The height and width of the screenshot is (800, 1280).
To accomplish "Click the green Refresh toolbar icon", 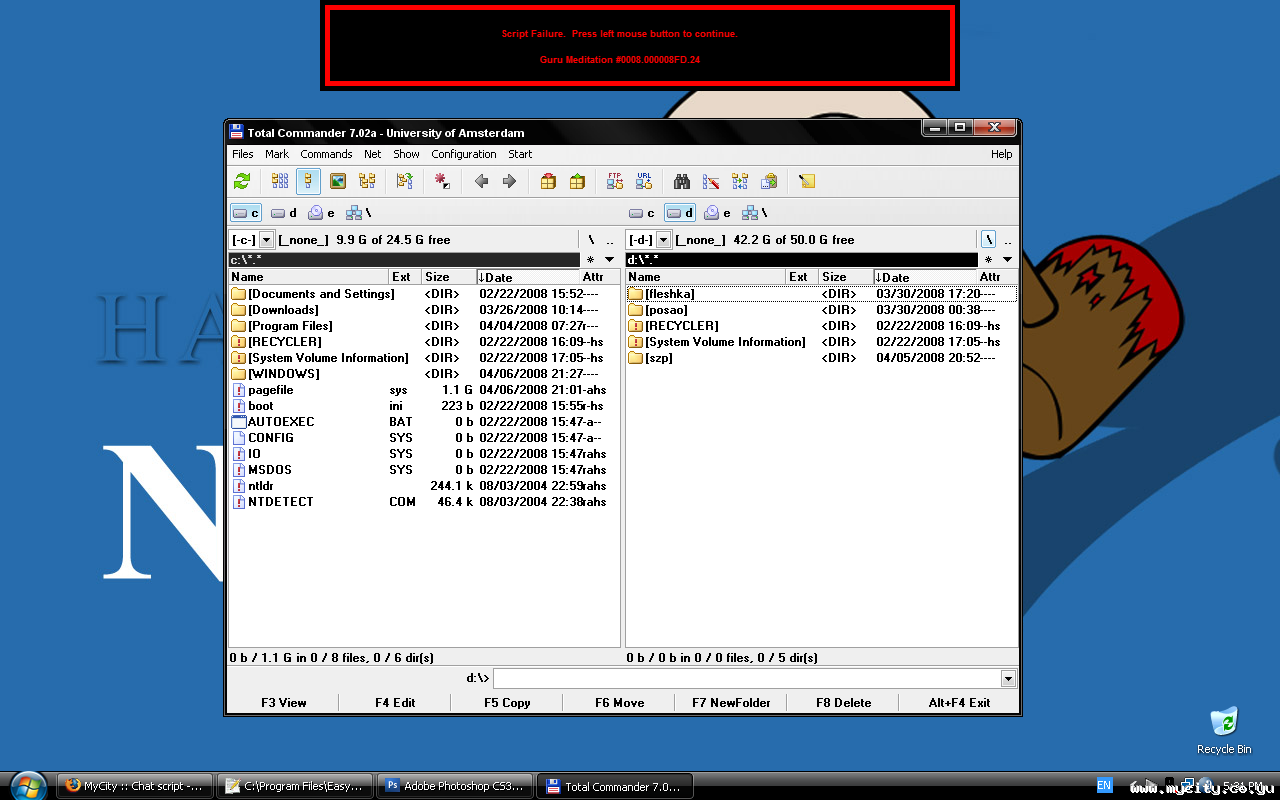I will pos(242,181).
